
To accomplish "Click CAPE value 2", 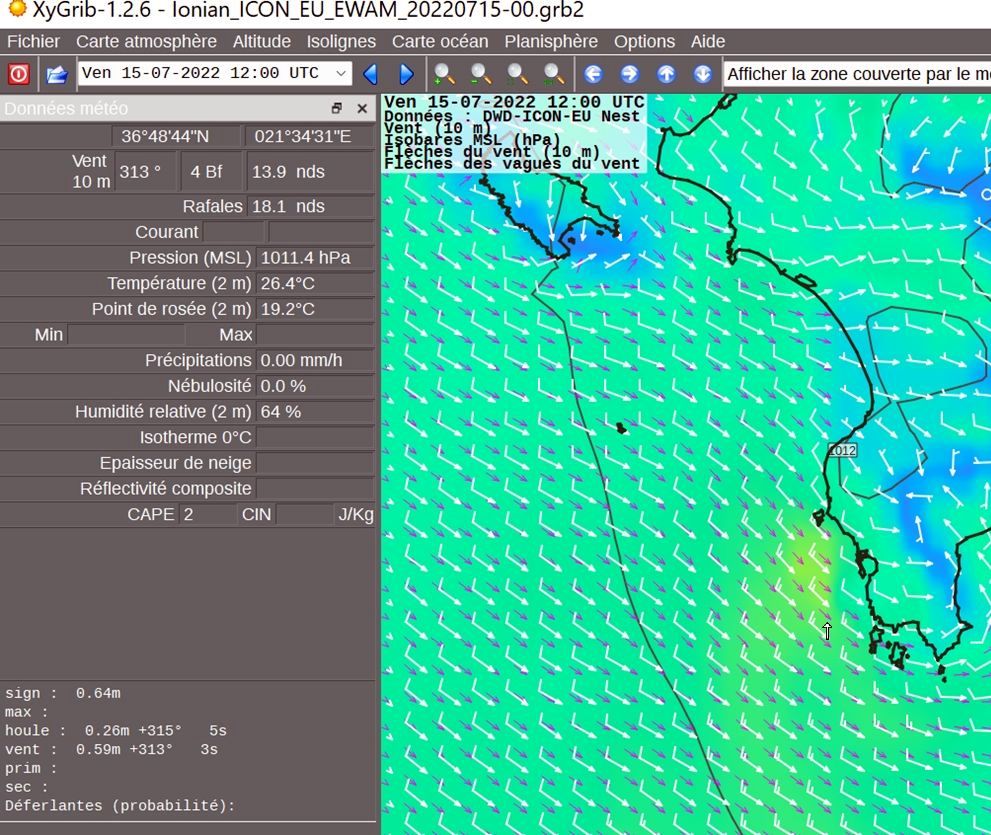I will [208, 515].
